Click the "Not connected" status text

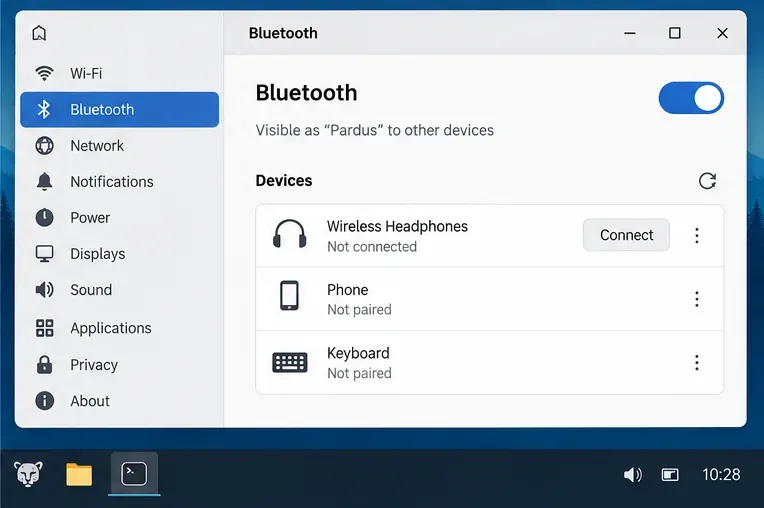pos(372,247)
